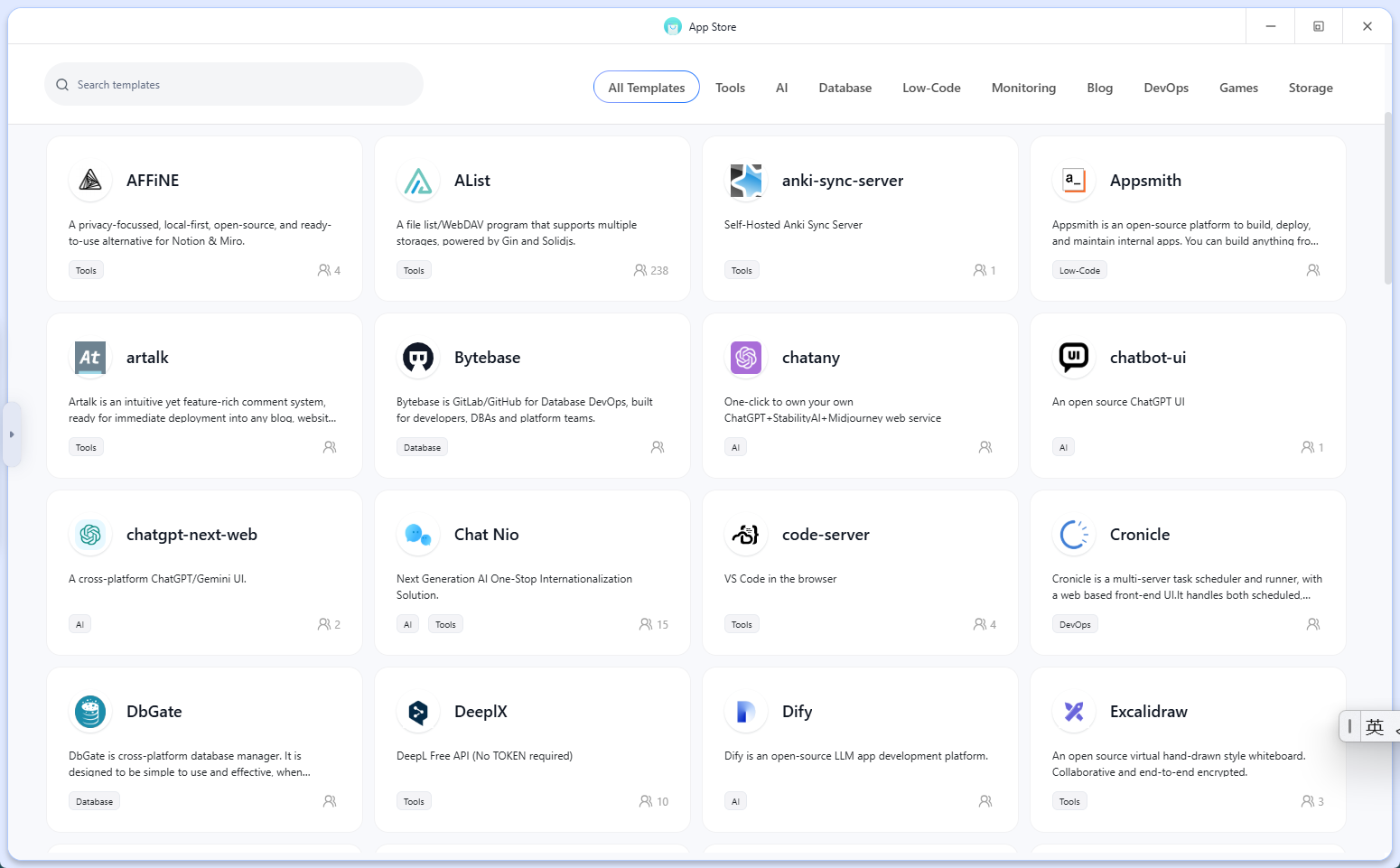
Task: Select the All Templates tab
Action: point(647,88)
